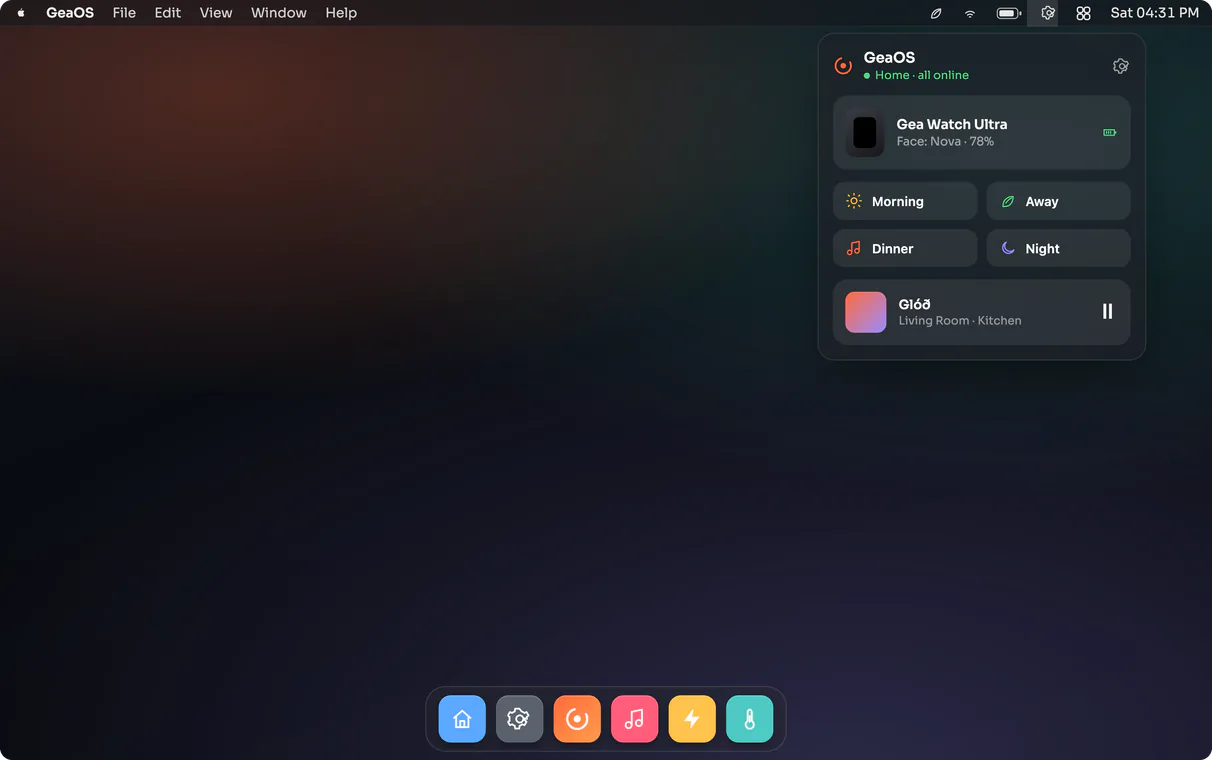Open the File menu
This screenshot has height=760, width=1212.
click(124, 13)
